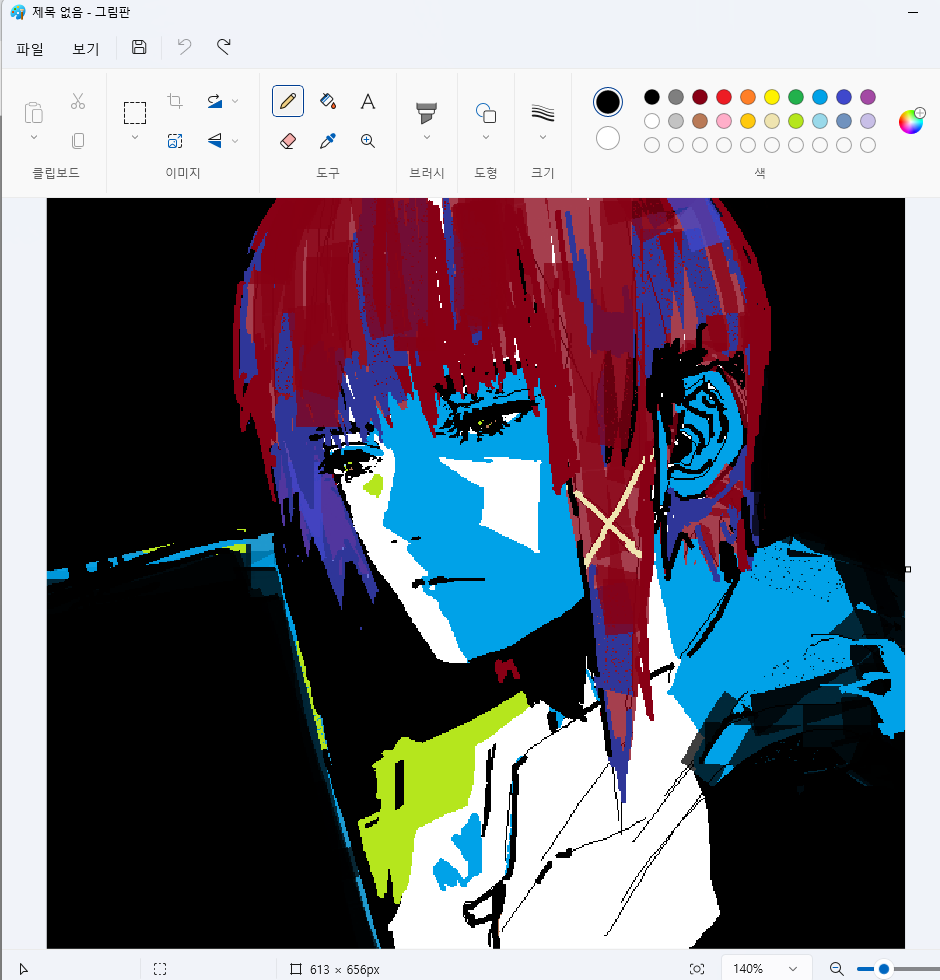
Task: Pick the yellow color swatch
Action: click(x=772, y=97)
